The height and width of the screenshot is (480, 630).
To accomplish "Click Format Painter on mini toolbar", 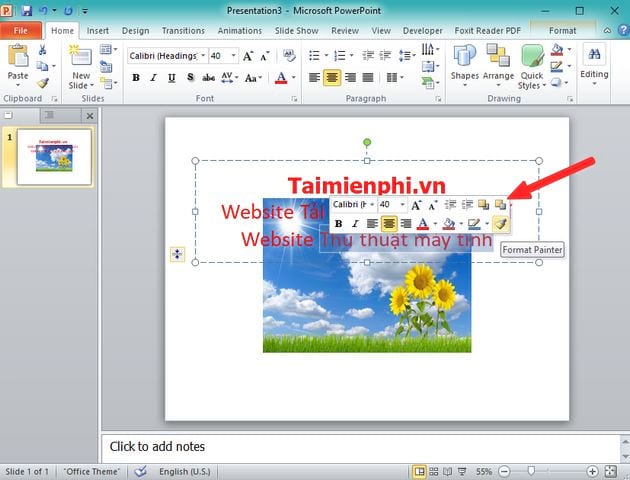I will pos(500,223).
